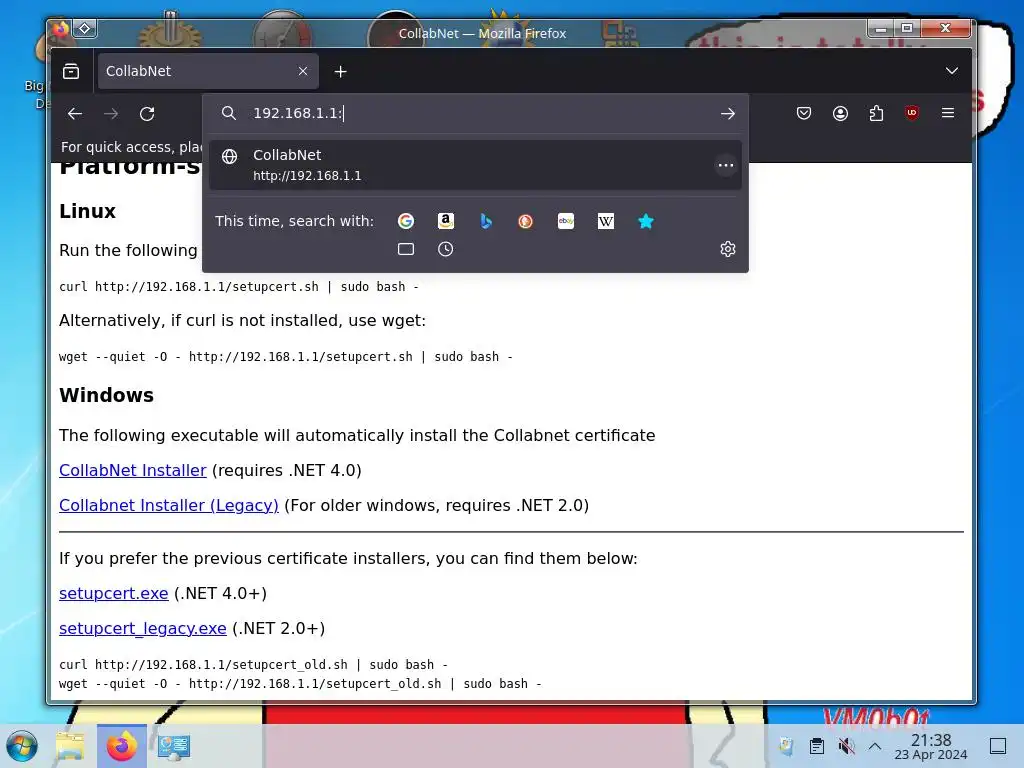Select the CollabNet tab
The image size is (1024, 768).
tap(208, 71)
